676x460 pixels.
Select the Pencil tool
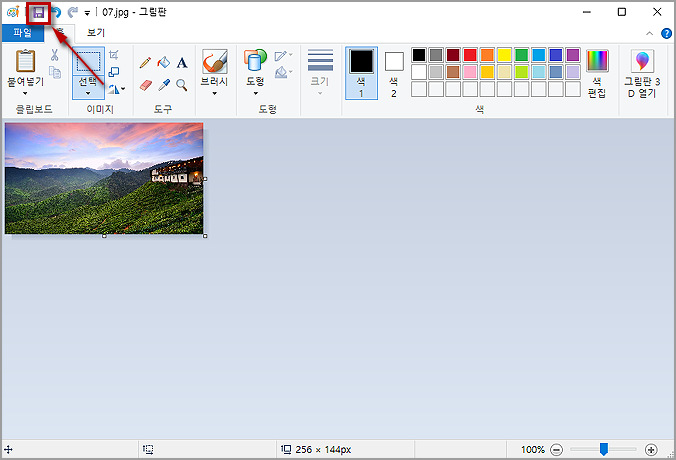145,63
